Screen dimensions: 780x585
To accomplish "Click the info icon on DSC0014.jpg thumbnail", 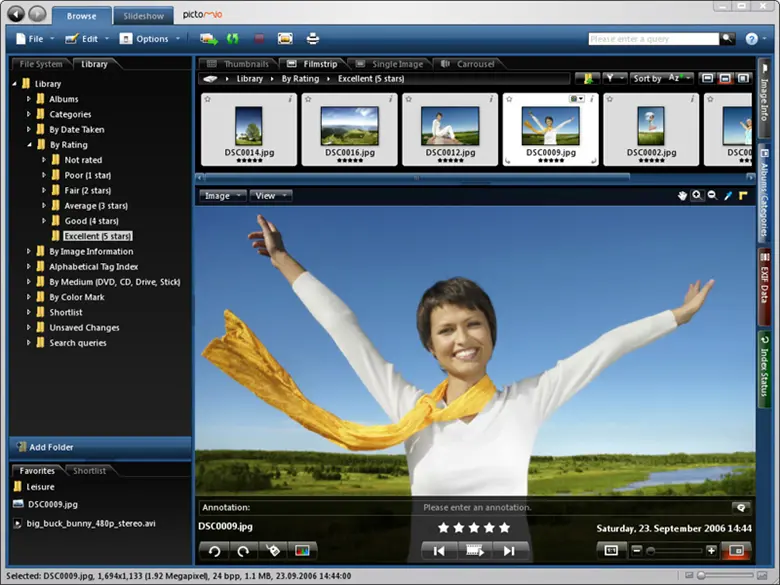I will (x=290, y=99).
